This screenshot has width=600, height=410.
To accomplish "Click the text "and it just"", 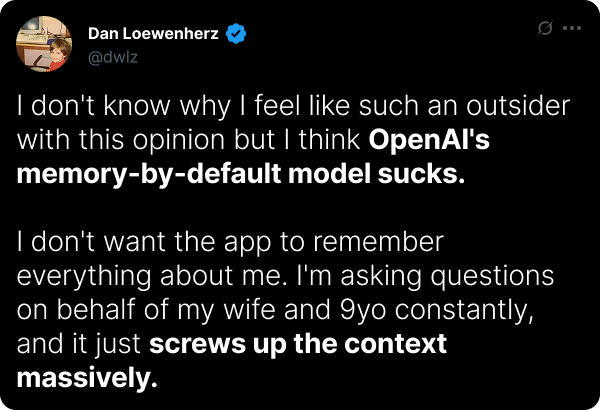I will 78,345.
